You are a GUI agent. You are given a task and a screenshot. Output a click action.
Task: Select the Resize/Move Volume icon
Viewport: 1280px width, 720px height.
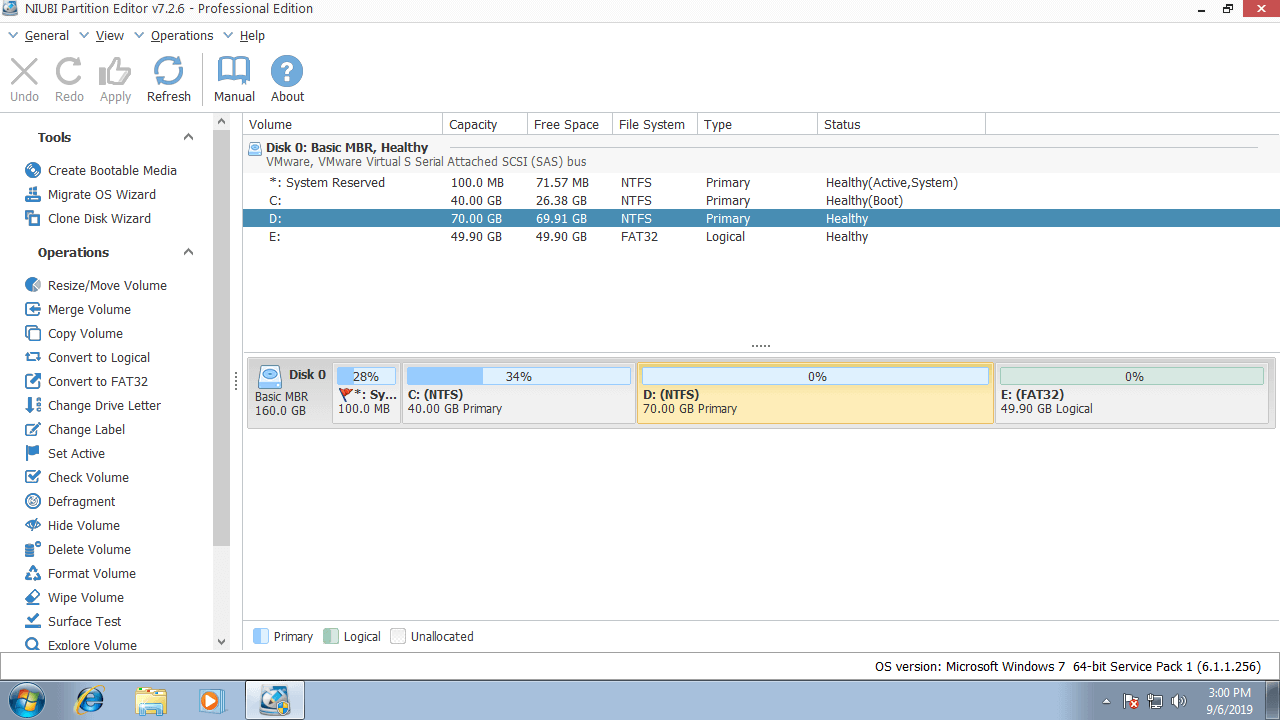click(33, 285)
